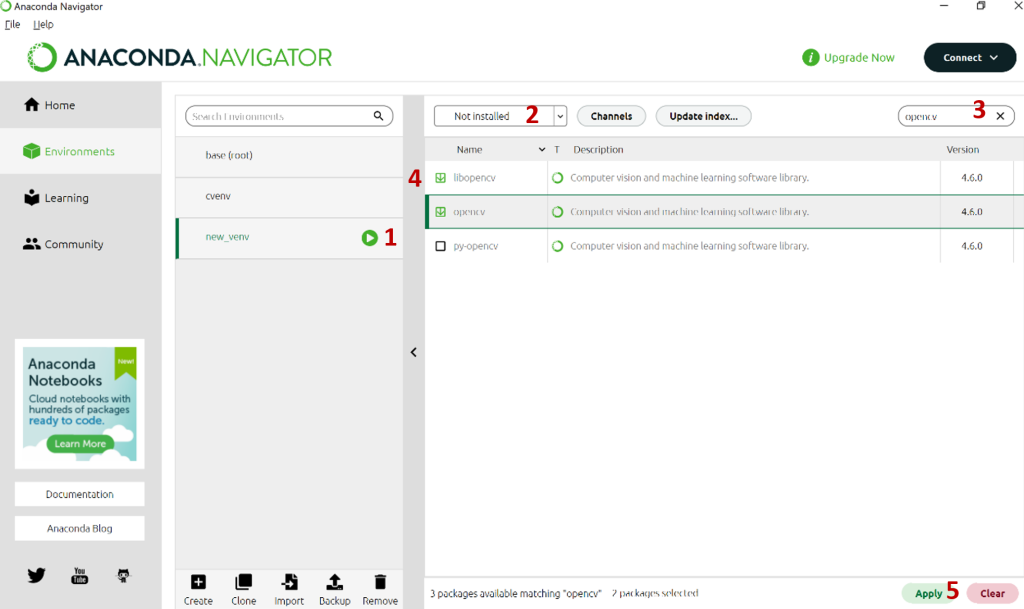Viewport: 1024px width, 609px height.
Task: Click the Remove trash icon
Action: (x=380, y=582)
